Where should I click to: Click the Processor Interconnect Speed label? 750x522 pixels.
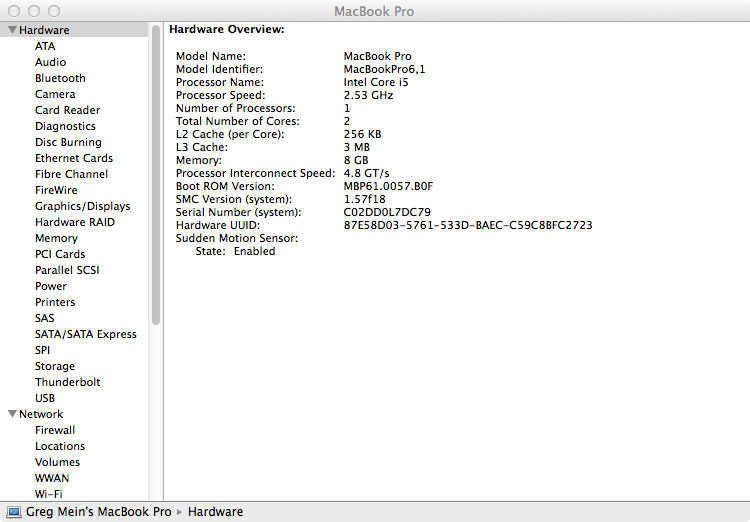click(x=255, y=173)
